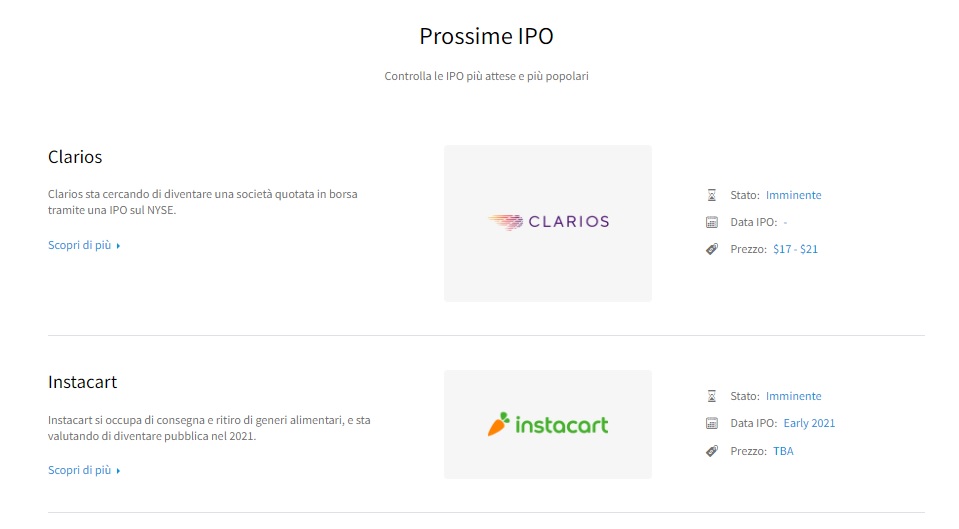959x529 pixels.
Task: Click the Clarios heading title
Action: tap(75, 157)
